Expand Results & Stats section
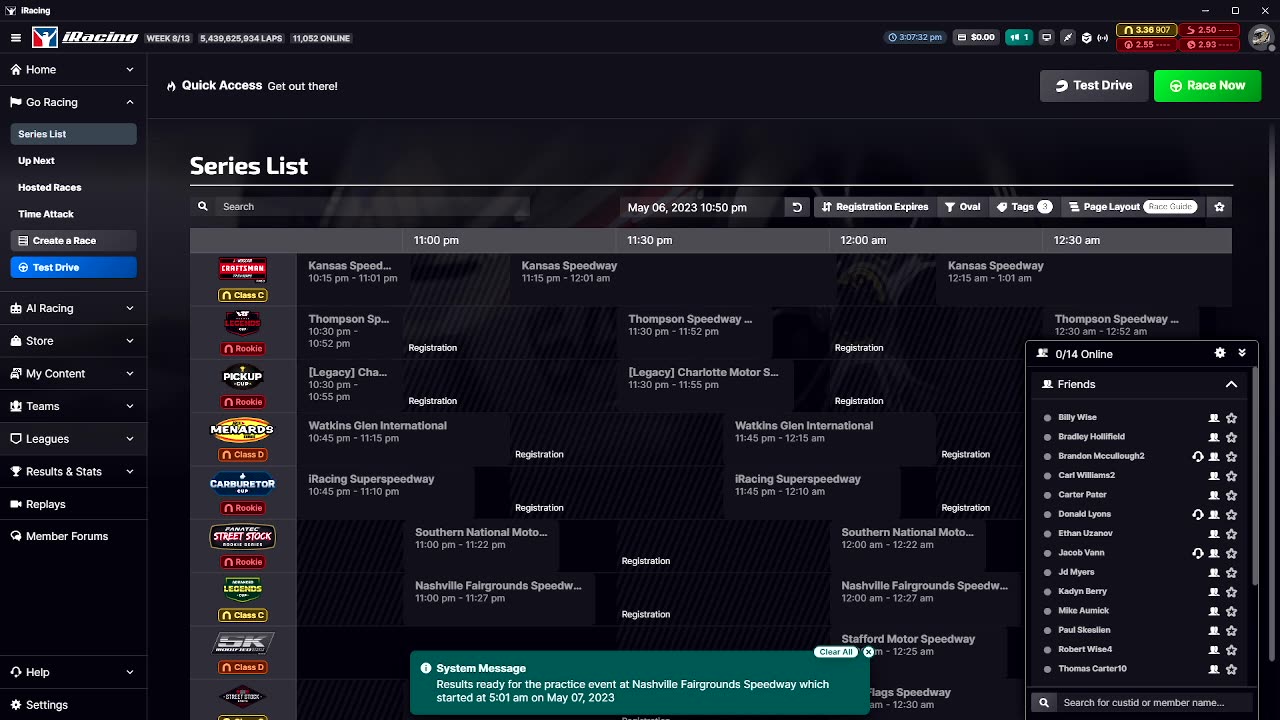The height and width of the screenshot is (720, 1280). tap(73, 472)
